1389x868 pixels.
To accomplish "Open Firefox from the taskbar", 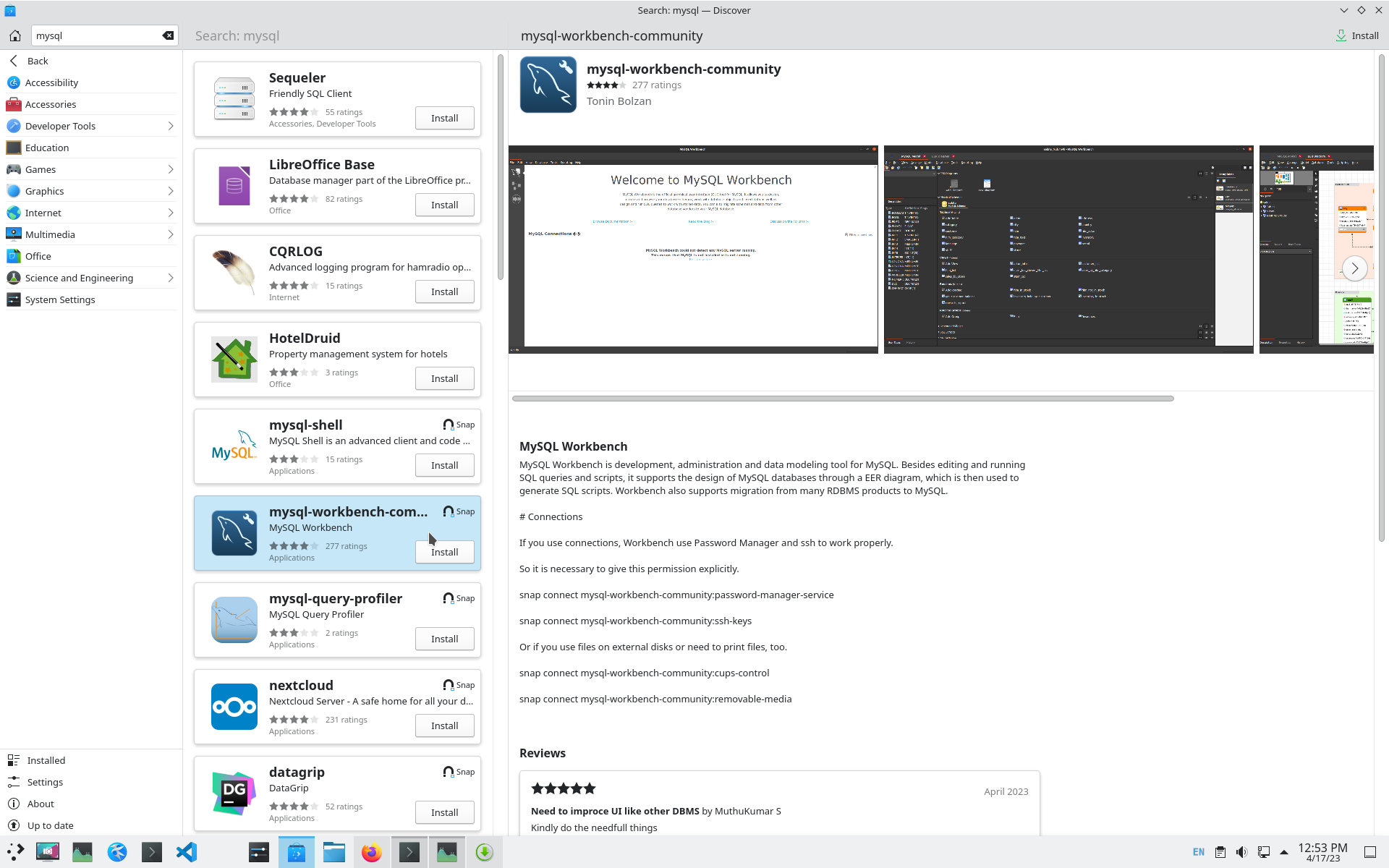I will (371, 852).
